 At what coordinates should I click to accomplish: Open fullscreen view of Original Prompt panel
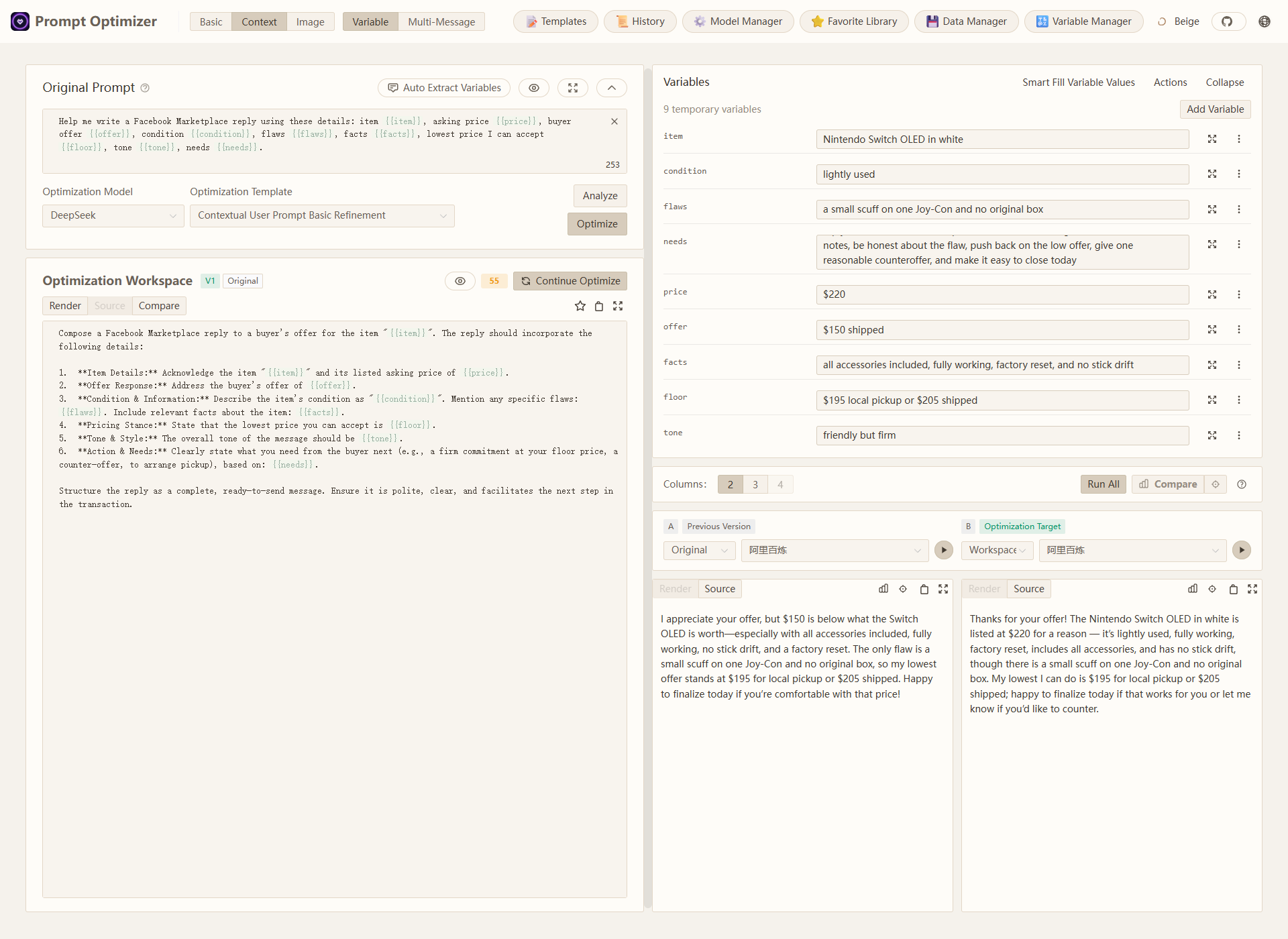point(572,88)
